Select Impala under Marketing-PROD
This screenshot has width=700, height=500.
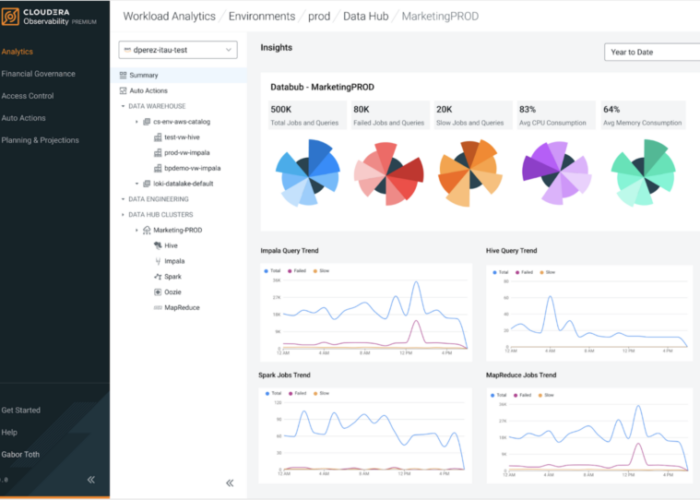(x=175, y=261)
